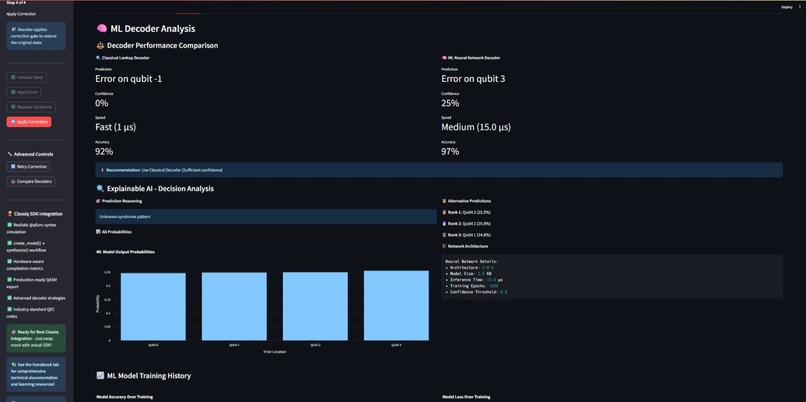This screenshot has height=402, width=806.
Task: Click the magnifier icon beside Explainable AI heading
Action: [x=100, y=189]
